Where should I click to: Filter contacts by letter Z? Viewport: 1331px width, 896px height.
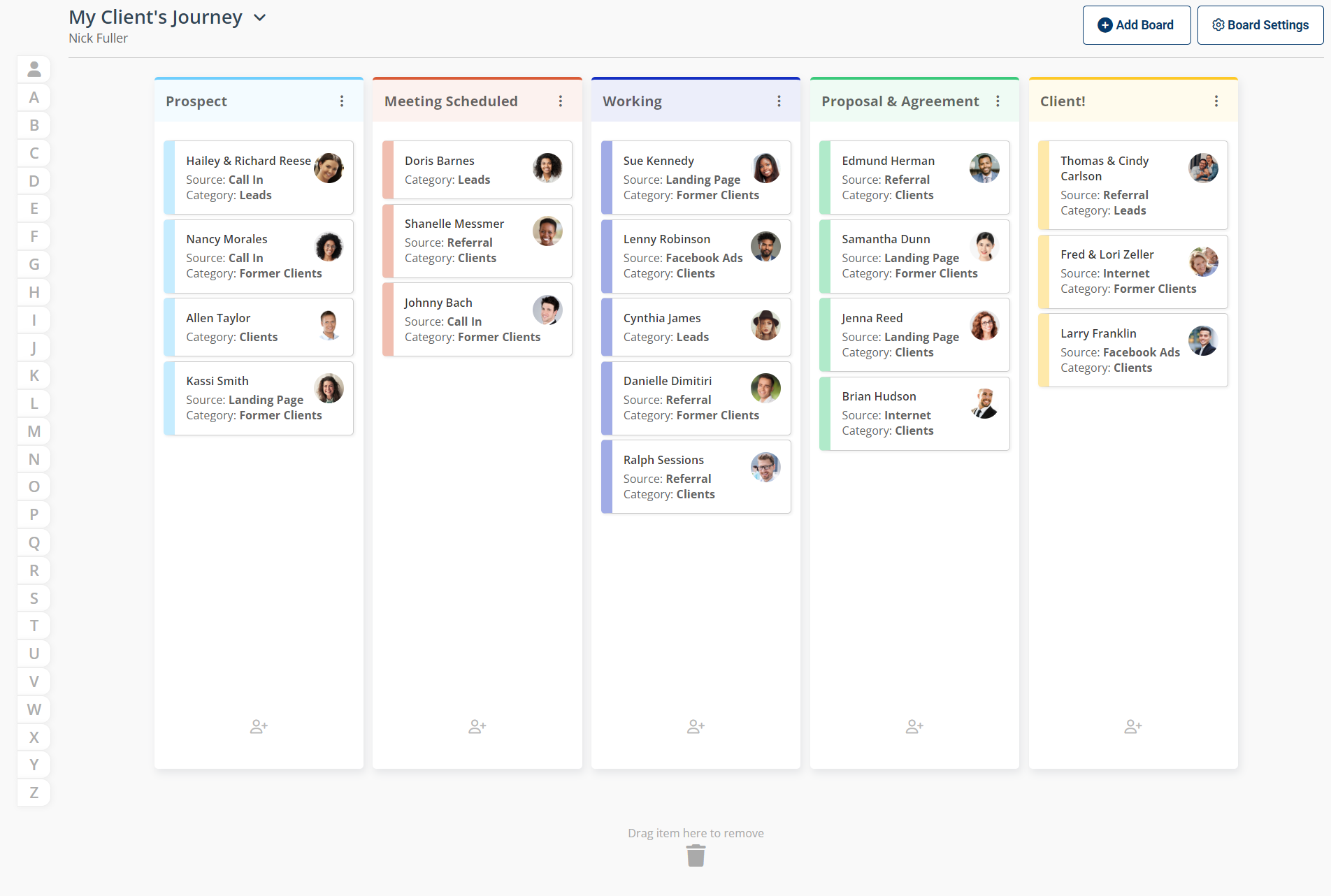(x=34, y=793)
